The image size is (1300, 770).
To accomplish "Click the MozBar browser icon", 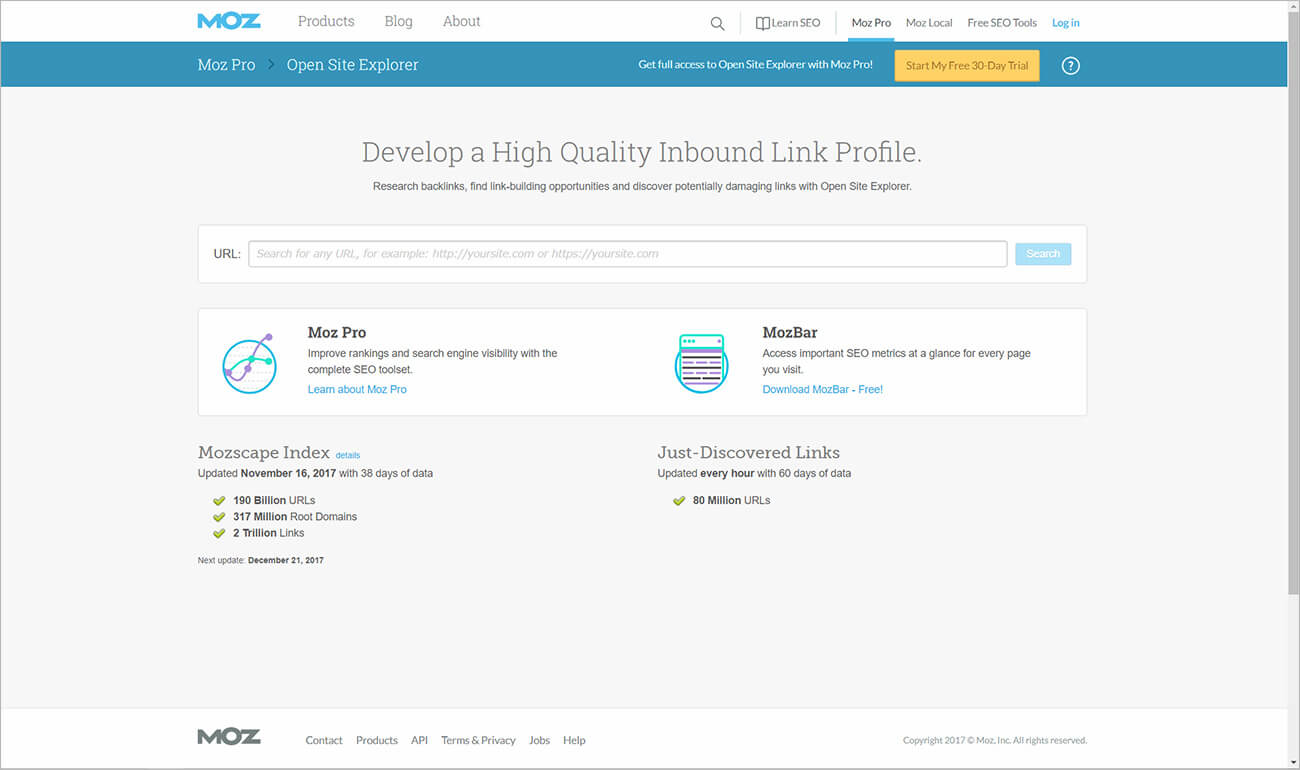I will click(x=701, y=363).
